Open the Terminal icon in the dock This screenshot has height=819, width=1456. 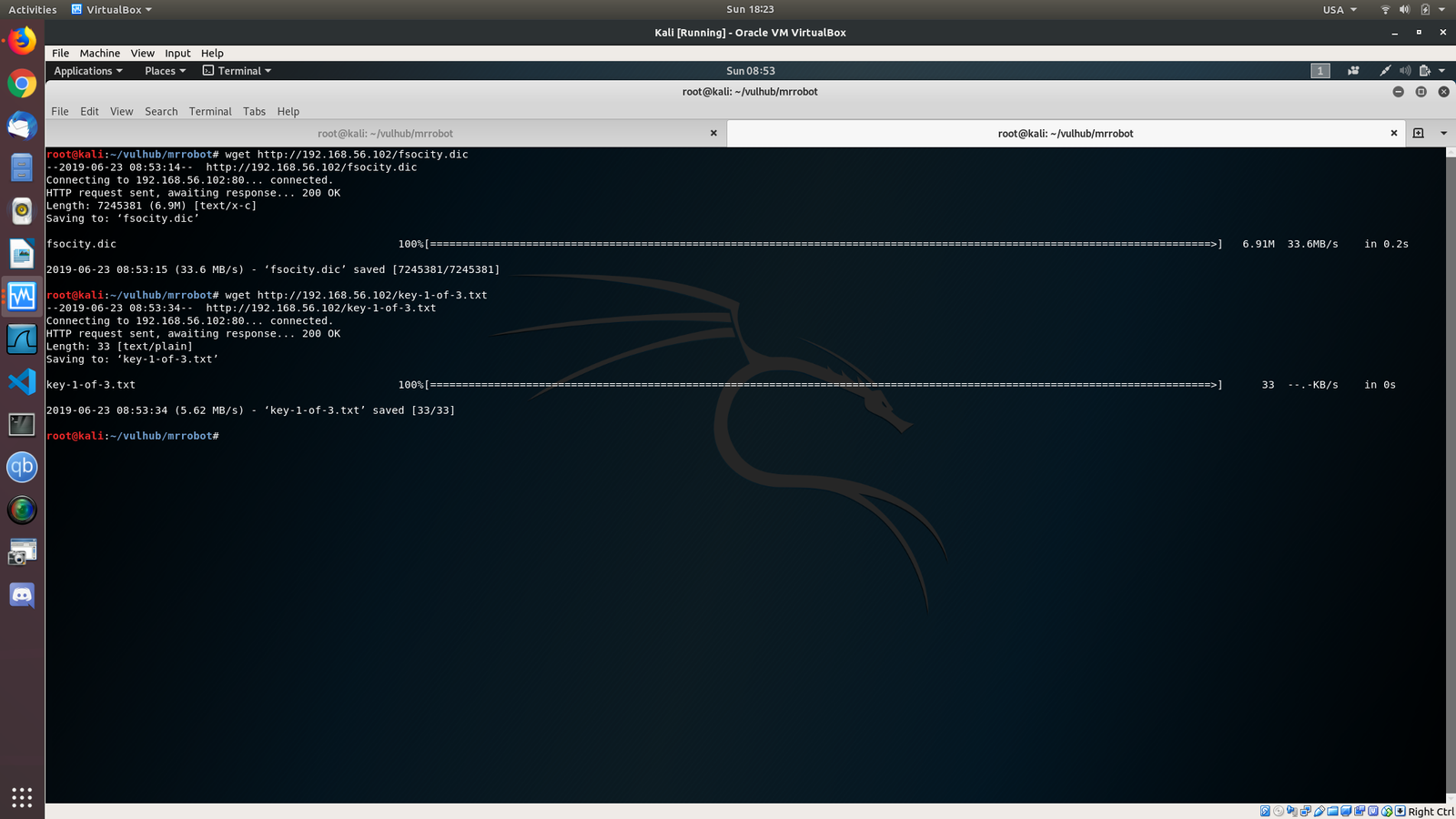[x=22, y=425]
